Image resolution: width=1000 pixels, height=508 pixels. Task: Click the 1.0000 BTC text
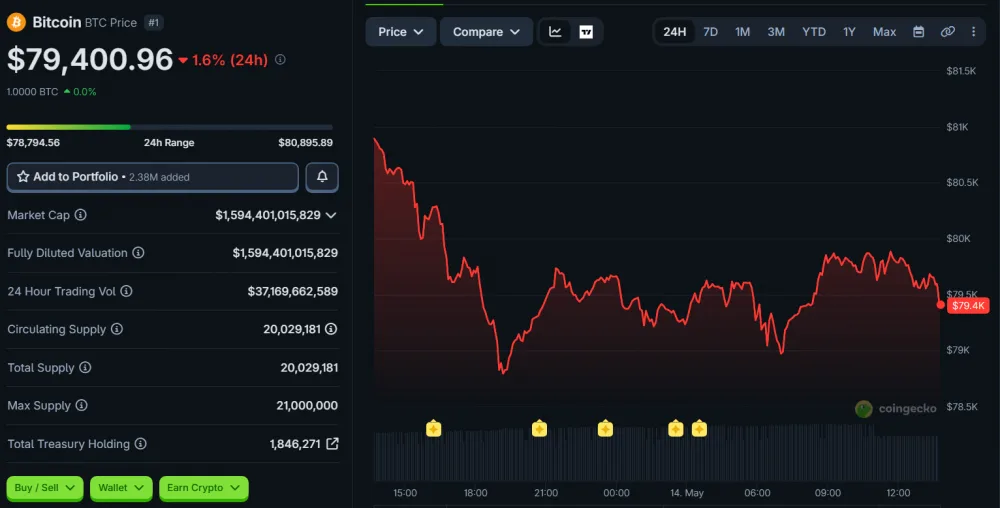pyautogui.click(x=33, y=91)
